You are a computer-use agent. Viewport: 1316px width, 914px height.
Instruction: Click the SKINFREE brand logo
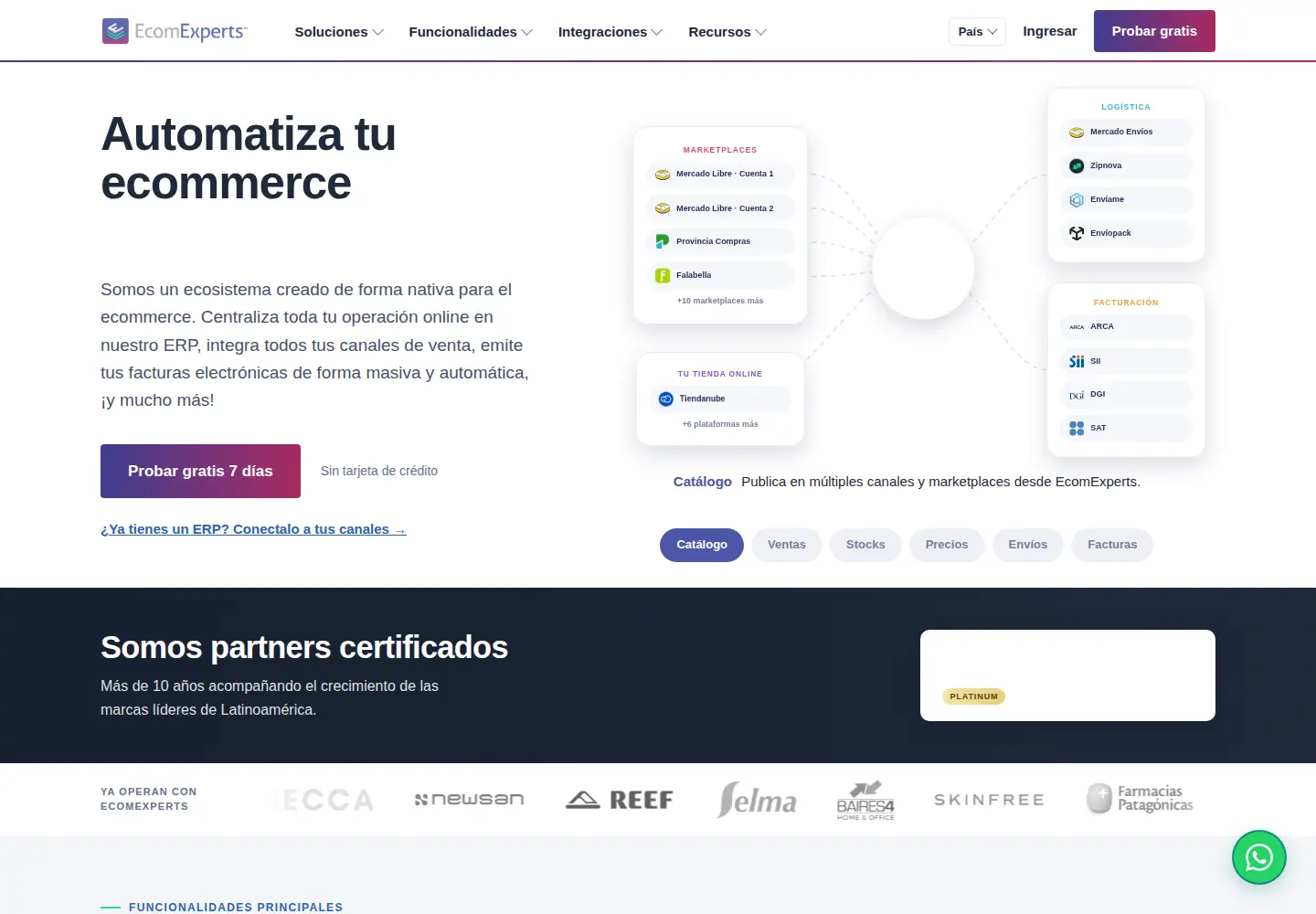click(989, 800)
